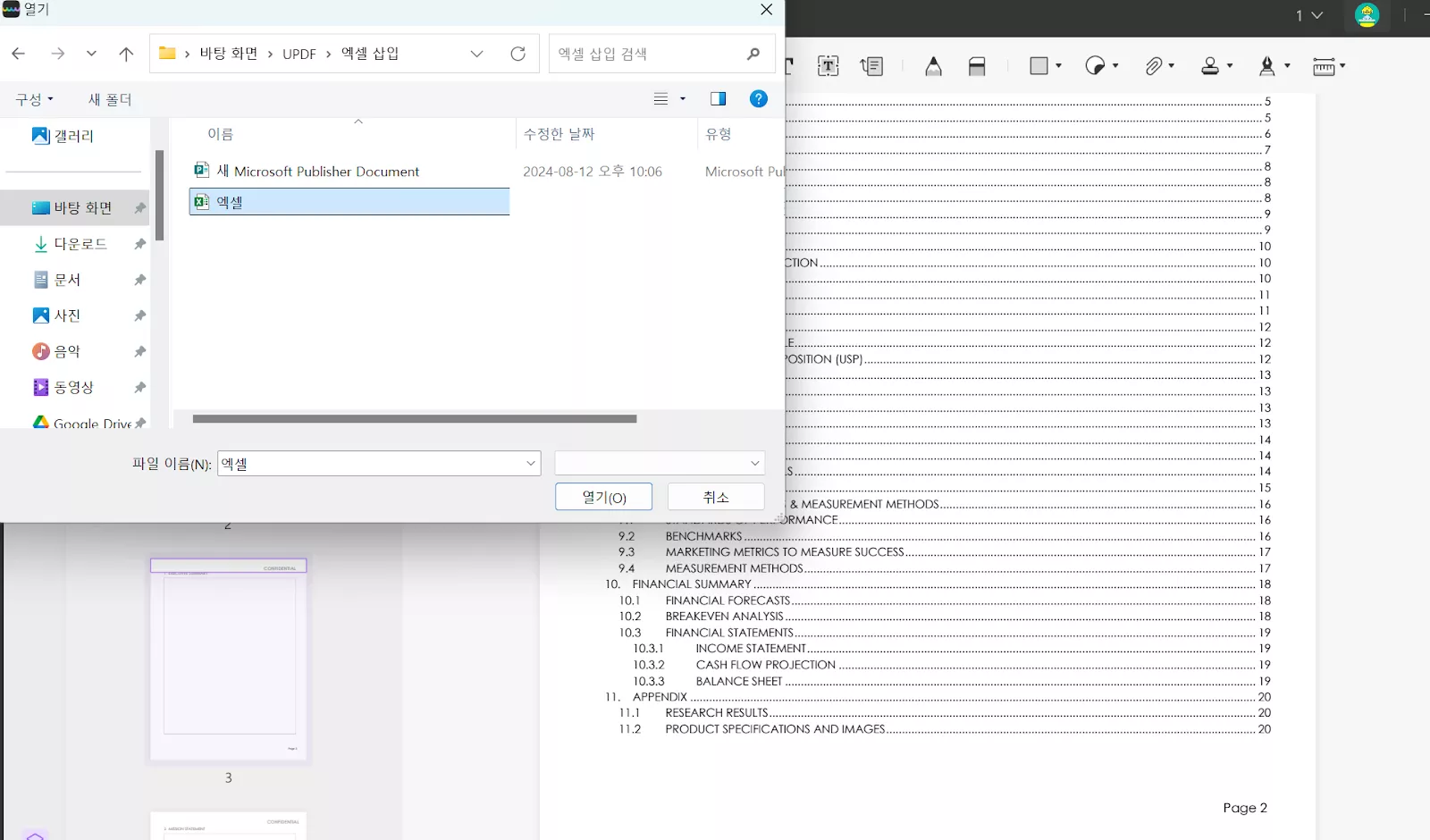Click the FINANCIAL SUMMARY contents entry

692,584
